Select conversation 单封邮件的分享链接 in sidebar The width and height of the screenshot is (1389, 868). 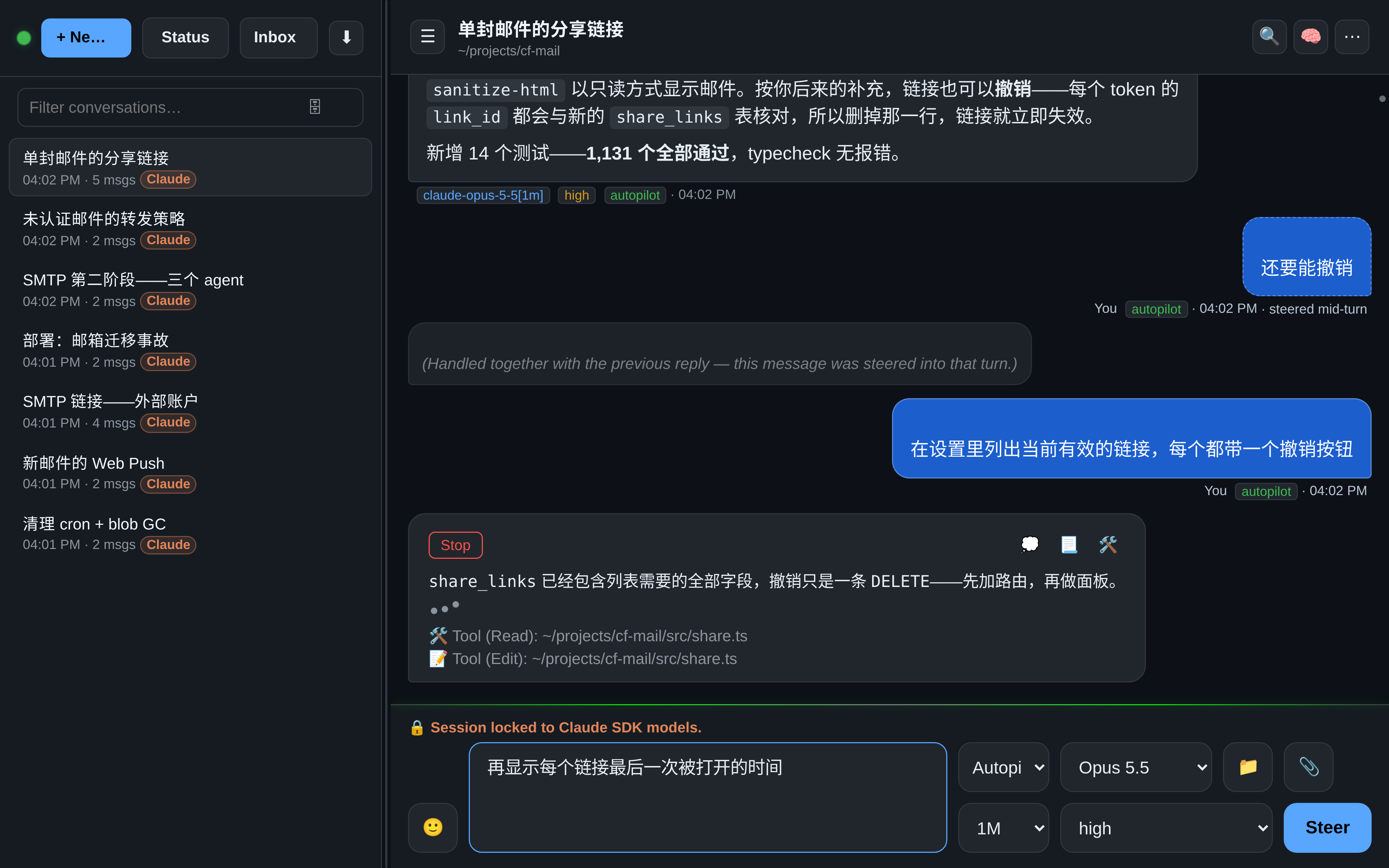tap(190, 167)
